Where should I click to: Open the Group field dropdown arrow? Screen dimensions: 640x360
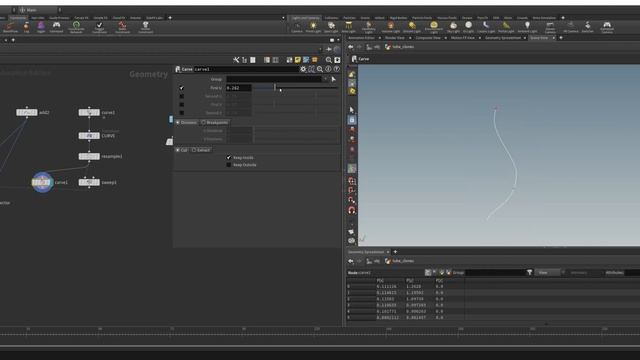(x=325, y=79)
